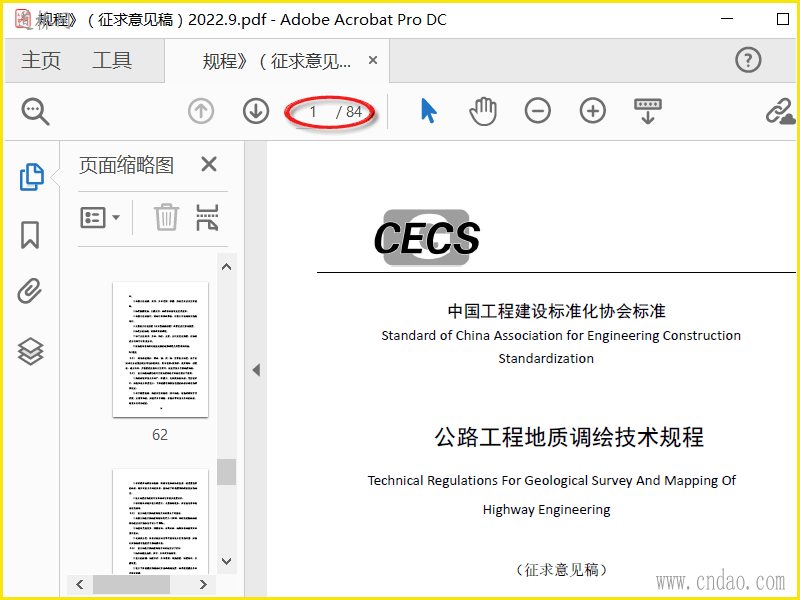This screenshot has height=600, width=800.
Task: Close the document tab
Action: [373, 60]
